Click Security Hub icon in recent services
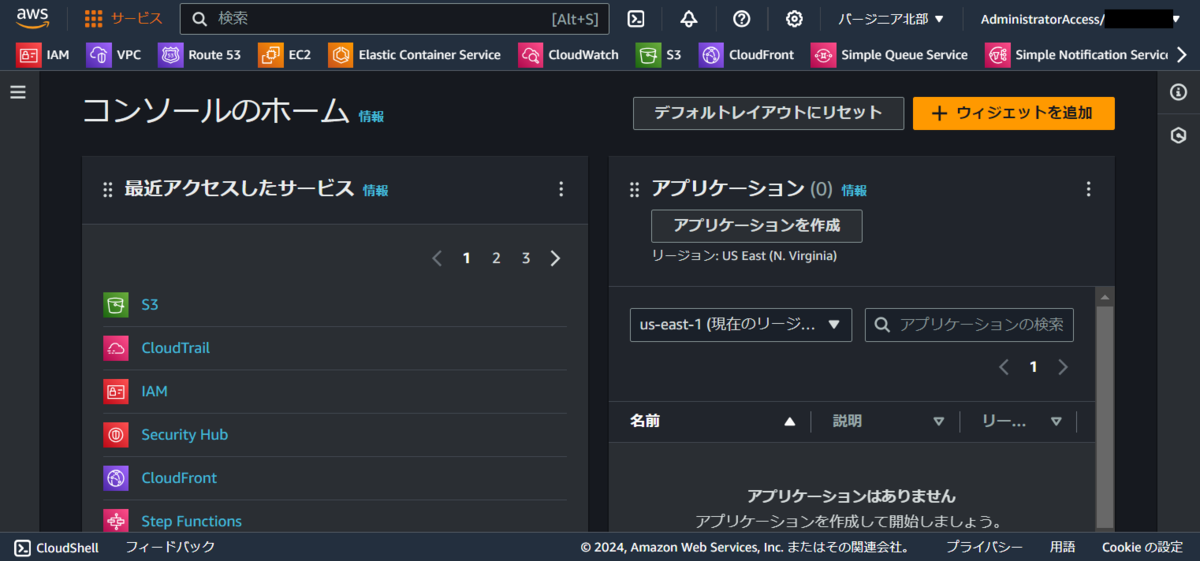 pyautogui.click(x=116, y=435)
